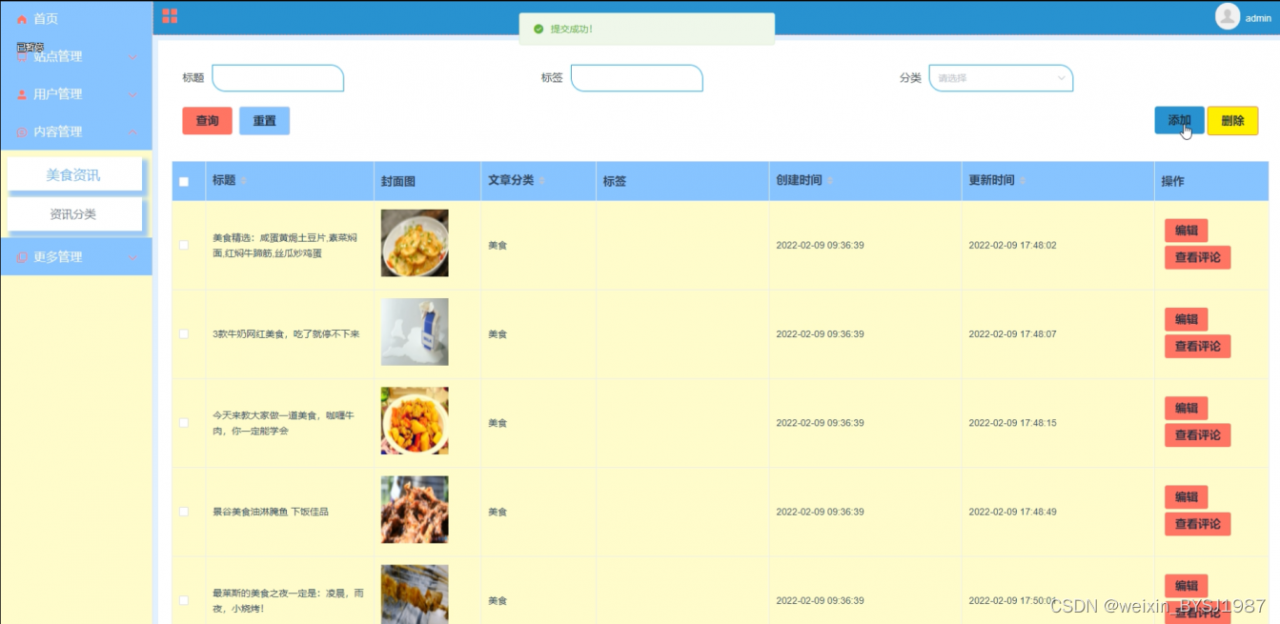Click the yellow 删除 button
Screen dimensions: 1280x624
point(1233,121)
